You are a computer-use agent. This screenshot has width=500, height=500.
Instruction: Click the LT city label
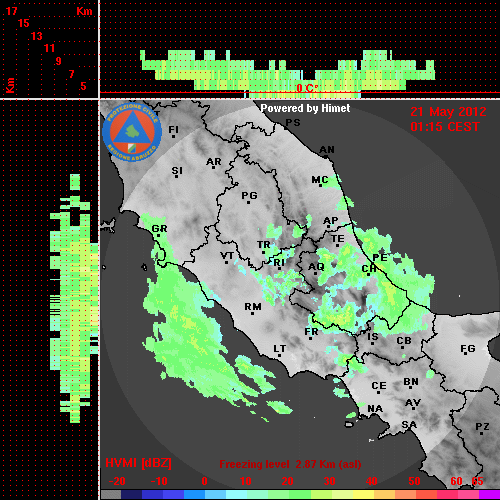pyautogui.click(x=280, y=349)
